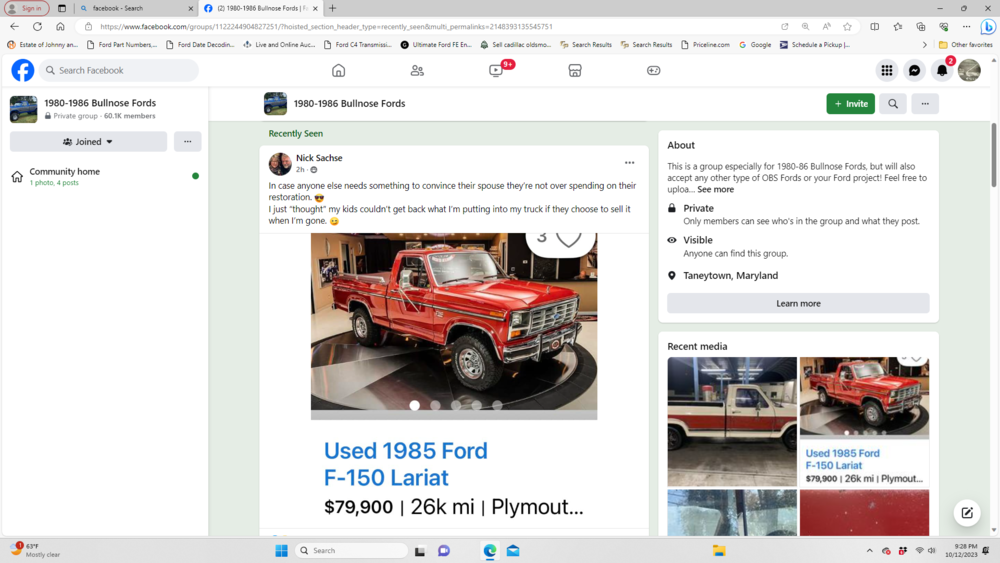Open clock and date in system tray
The width and height of the screenshot is (1000, 563).
(961, 550)
